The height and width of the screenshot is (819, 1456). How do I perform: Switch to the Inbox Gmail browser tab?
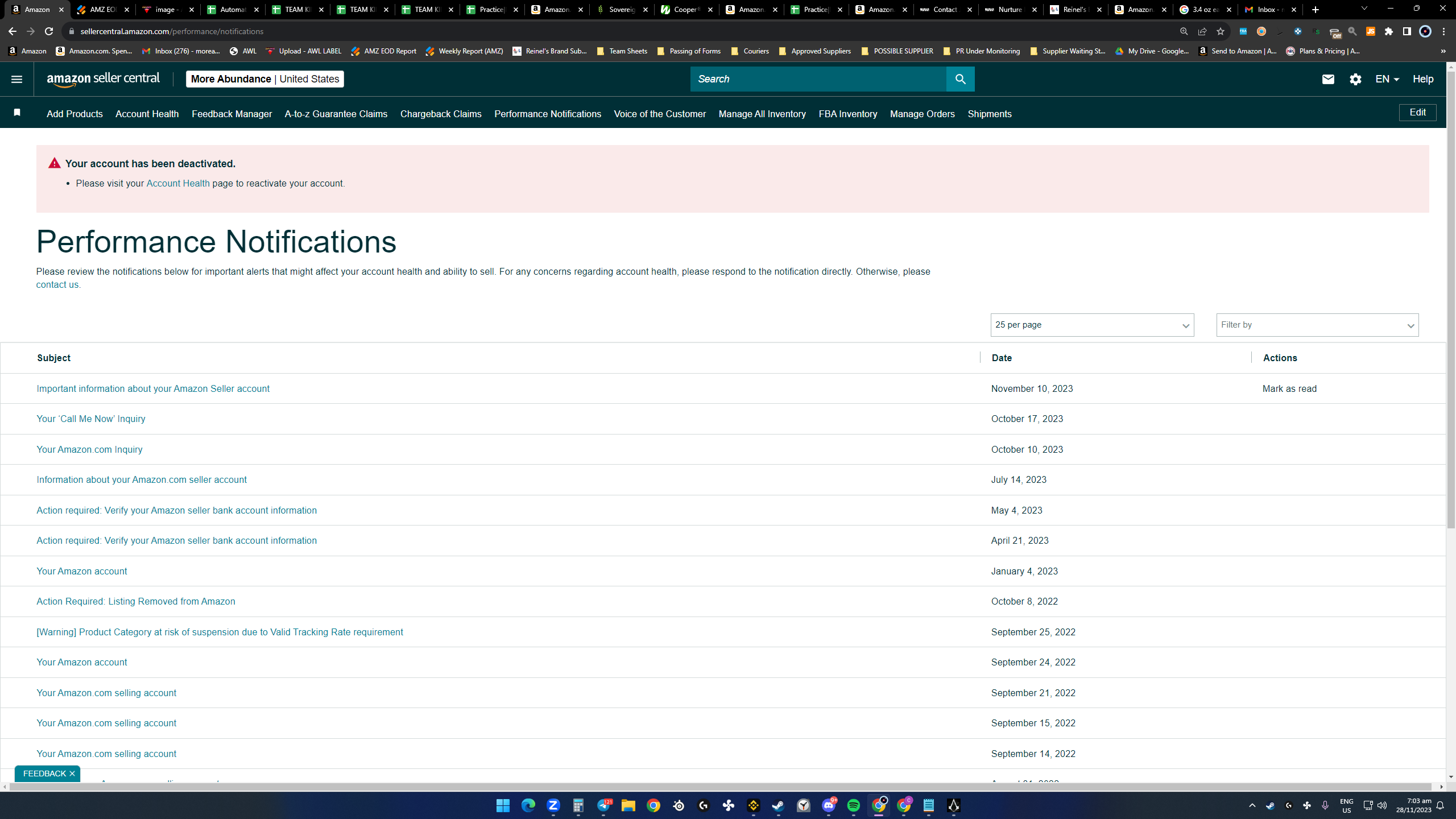click(1269, 10)
